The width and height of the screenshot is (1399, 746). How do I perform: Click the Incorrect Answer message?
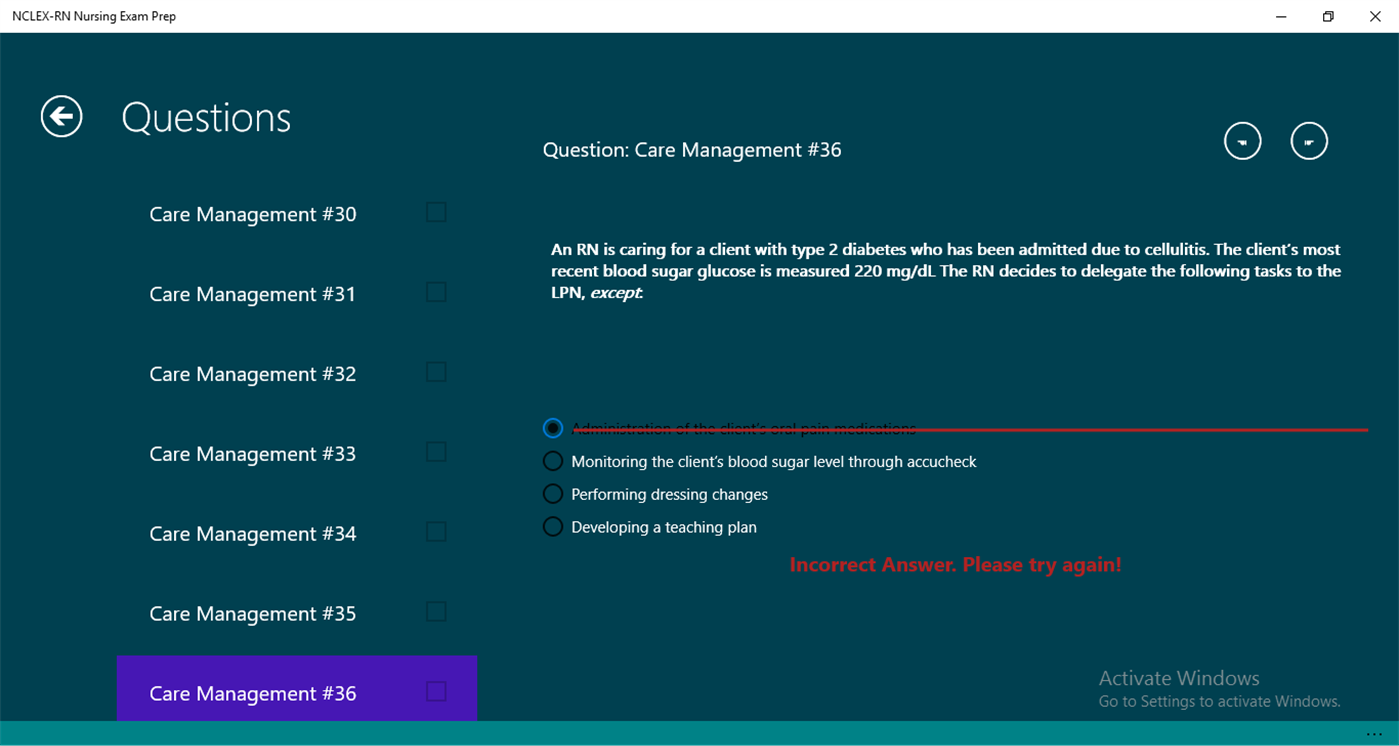pyautogui.click(x=955, y=565)
